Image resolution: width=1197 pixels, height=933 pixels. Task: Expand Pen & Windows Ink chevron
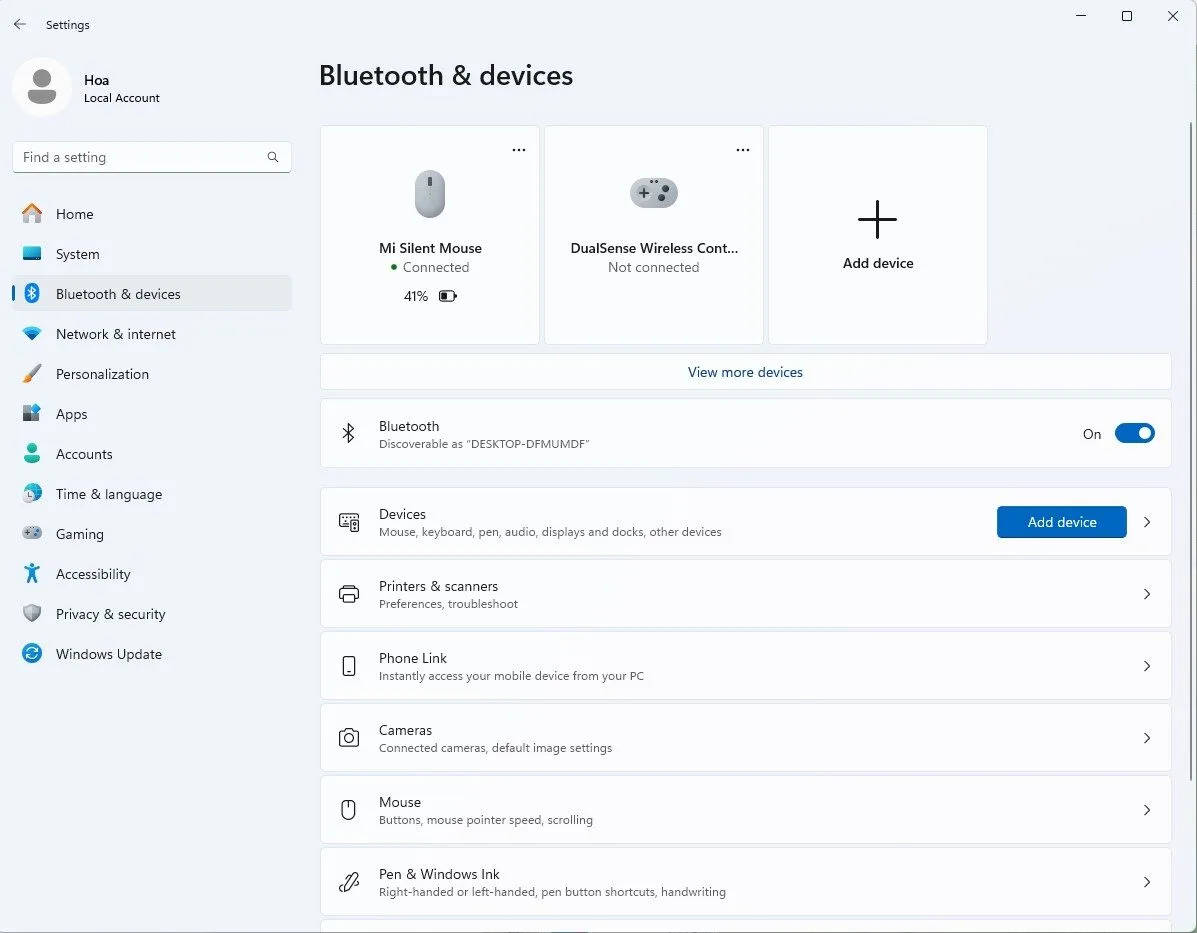point(1147,882)
